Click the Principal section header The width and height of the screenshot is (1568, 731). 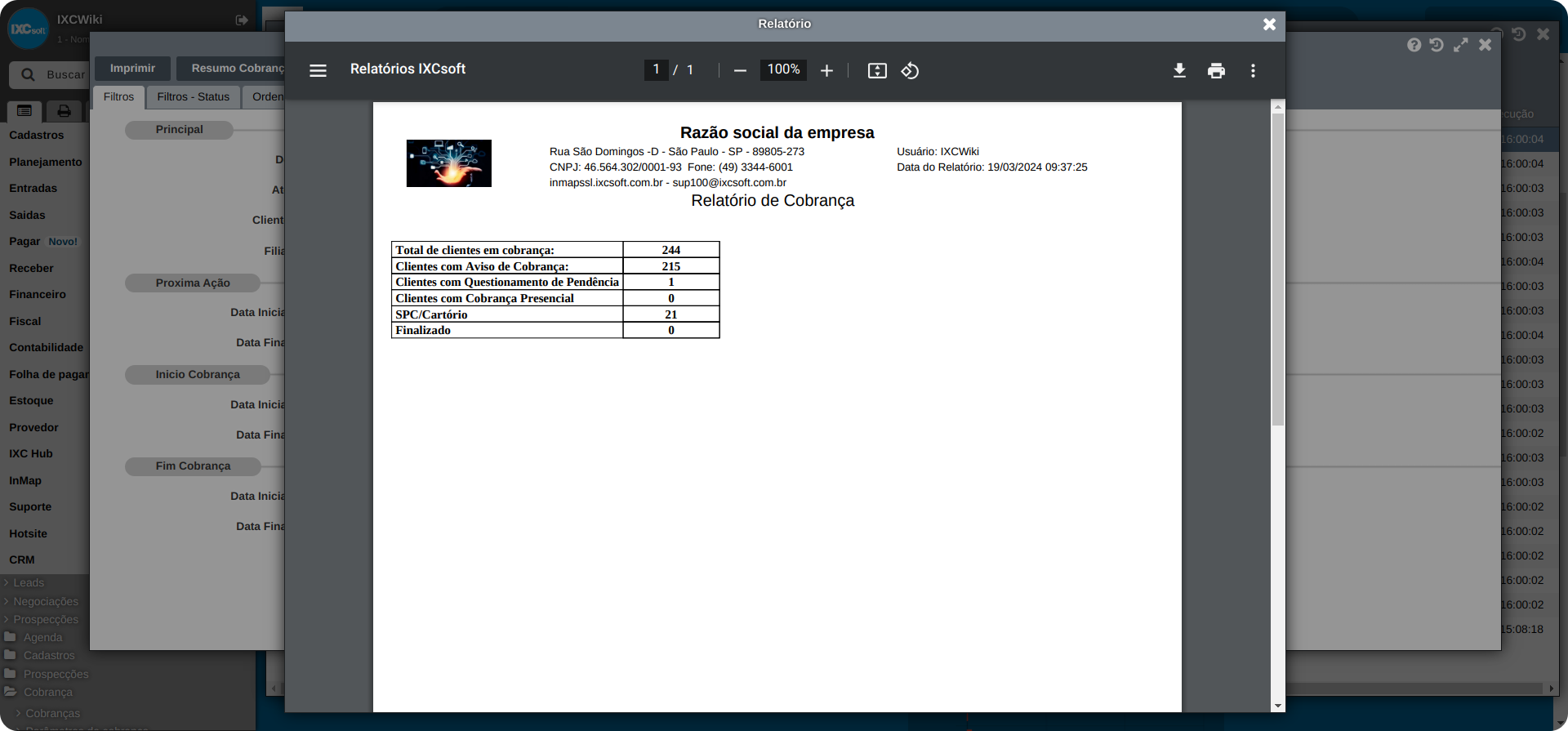point(179,130)
